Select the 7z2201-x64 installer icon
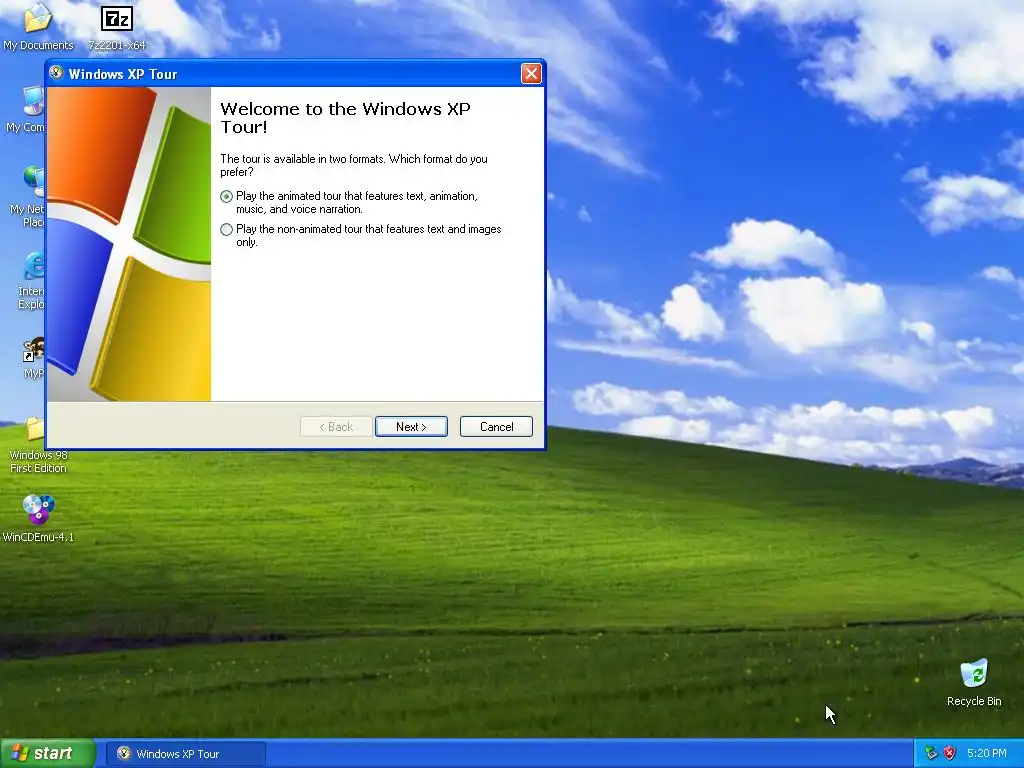Viewport: 1024px width, 768px height. click(117, 27)
